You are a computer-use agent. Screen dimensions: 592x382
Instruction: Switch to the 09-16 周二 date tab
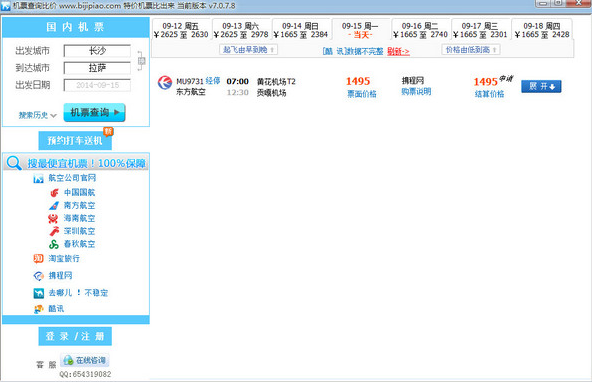coord(420,30)
